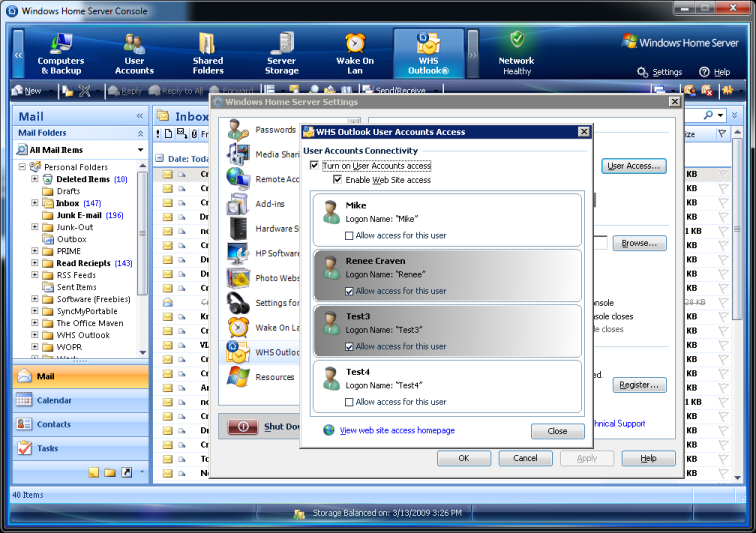Viewport: 756px width, 533px height.
Task: Toggle Turn on User Accounts access checkbox
Action: point(314,165)
